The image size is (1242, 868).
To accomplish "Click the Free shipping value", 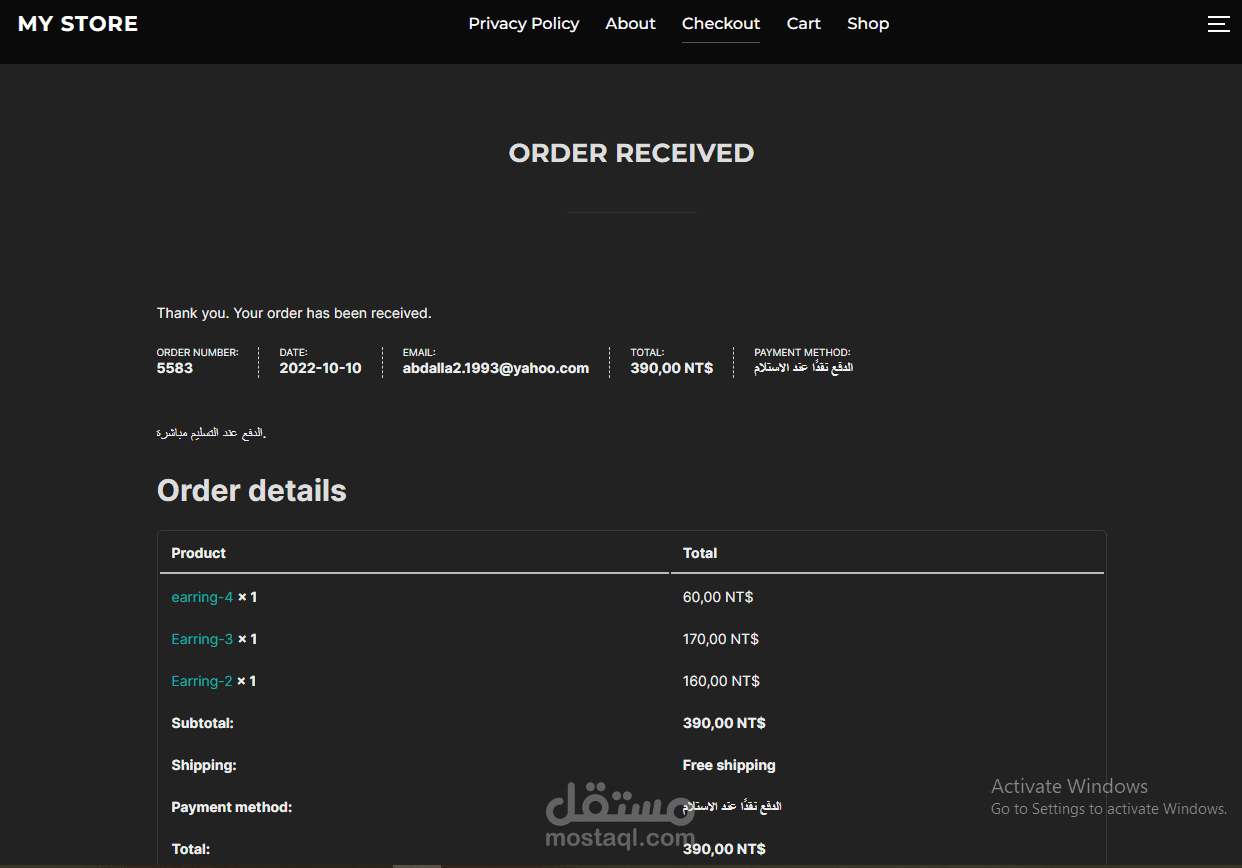I will click(729, 765).
